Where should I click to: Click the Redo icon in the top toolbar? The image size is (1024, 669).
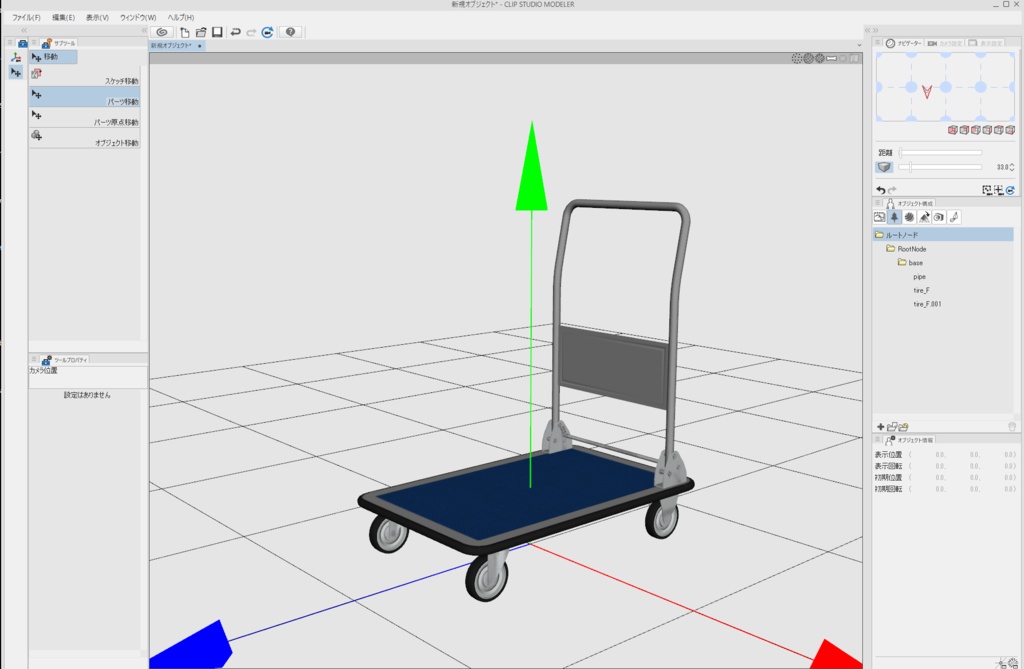[253, 32]
